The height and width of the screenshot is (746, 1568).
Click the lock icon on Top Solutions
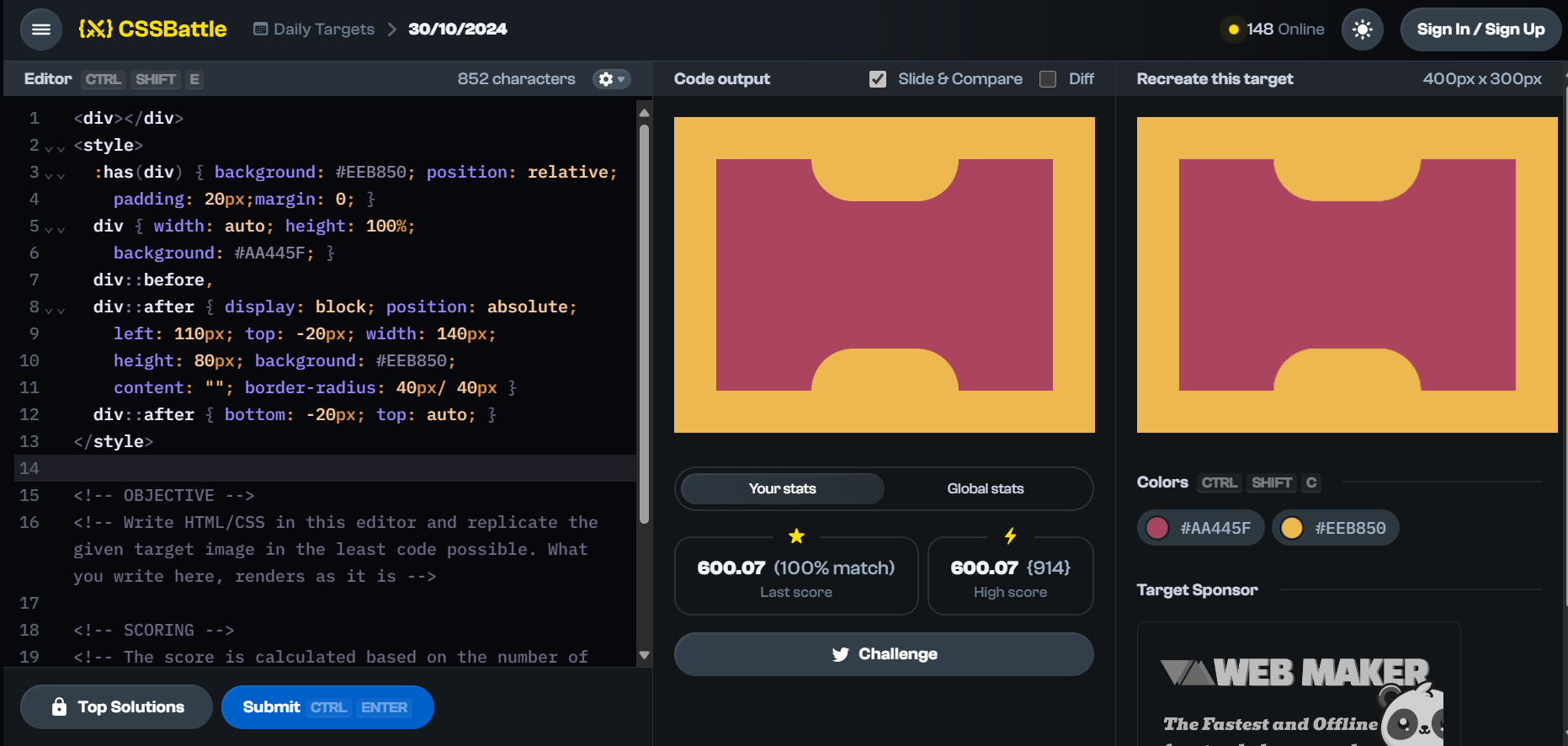(59, 706)
